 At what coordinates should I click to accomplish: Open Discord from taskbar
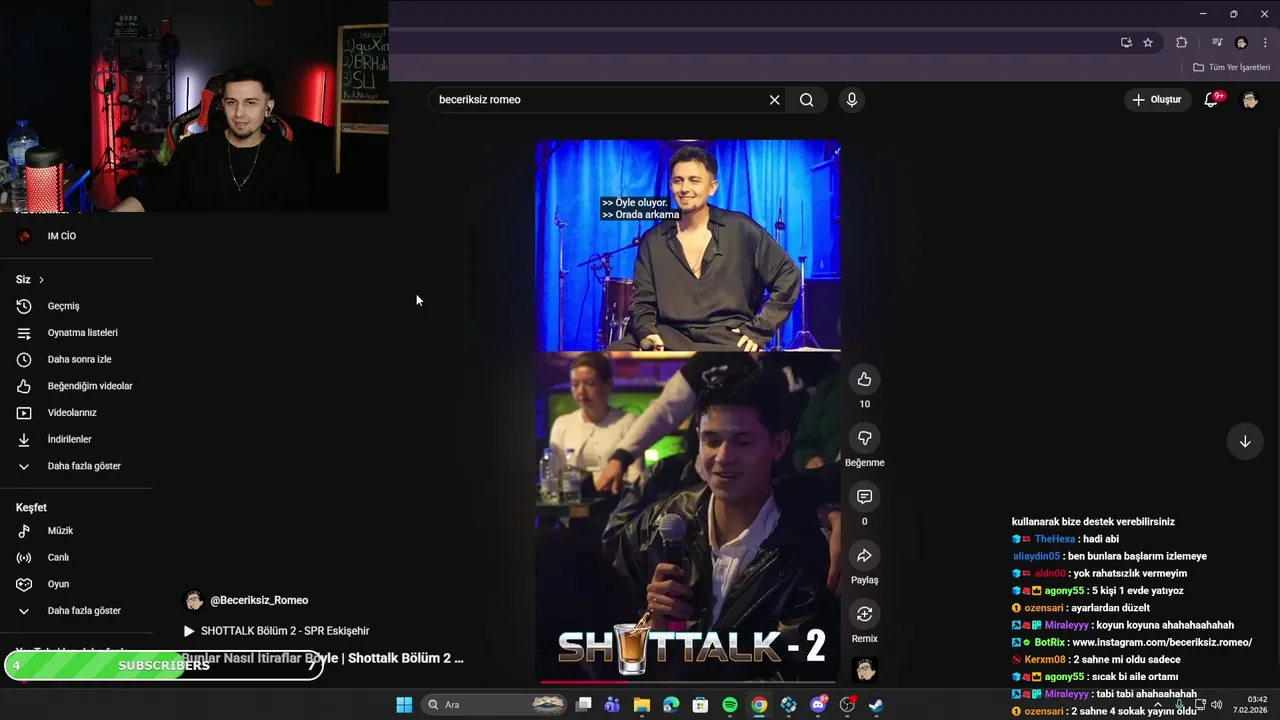coord(818,705)
